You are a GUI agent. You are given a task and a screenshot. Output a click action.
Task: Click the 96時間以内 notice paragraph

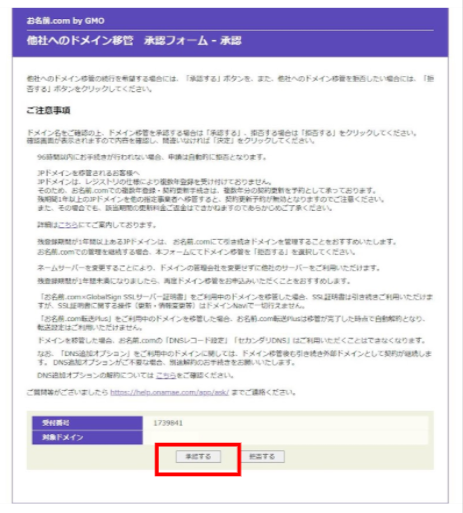coord(152,157)
